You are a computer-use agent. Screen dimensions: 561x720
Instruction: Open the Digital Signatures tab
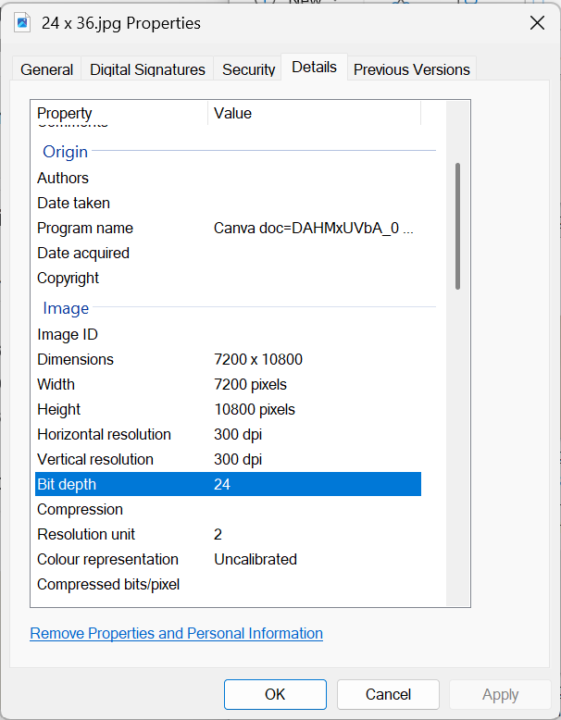pyautogui.click(x=147, y=69)
